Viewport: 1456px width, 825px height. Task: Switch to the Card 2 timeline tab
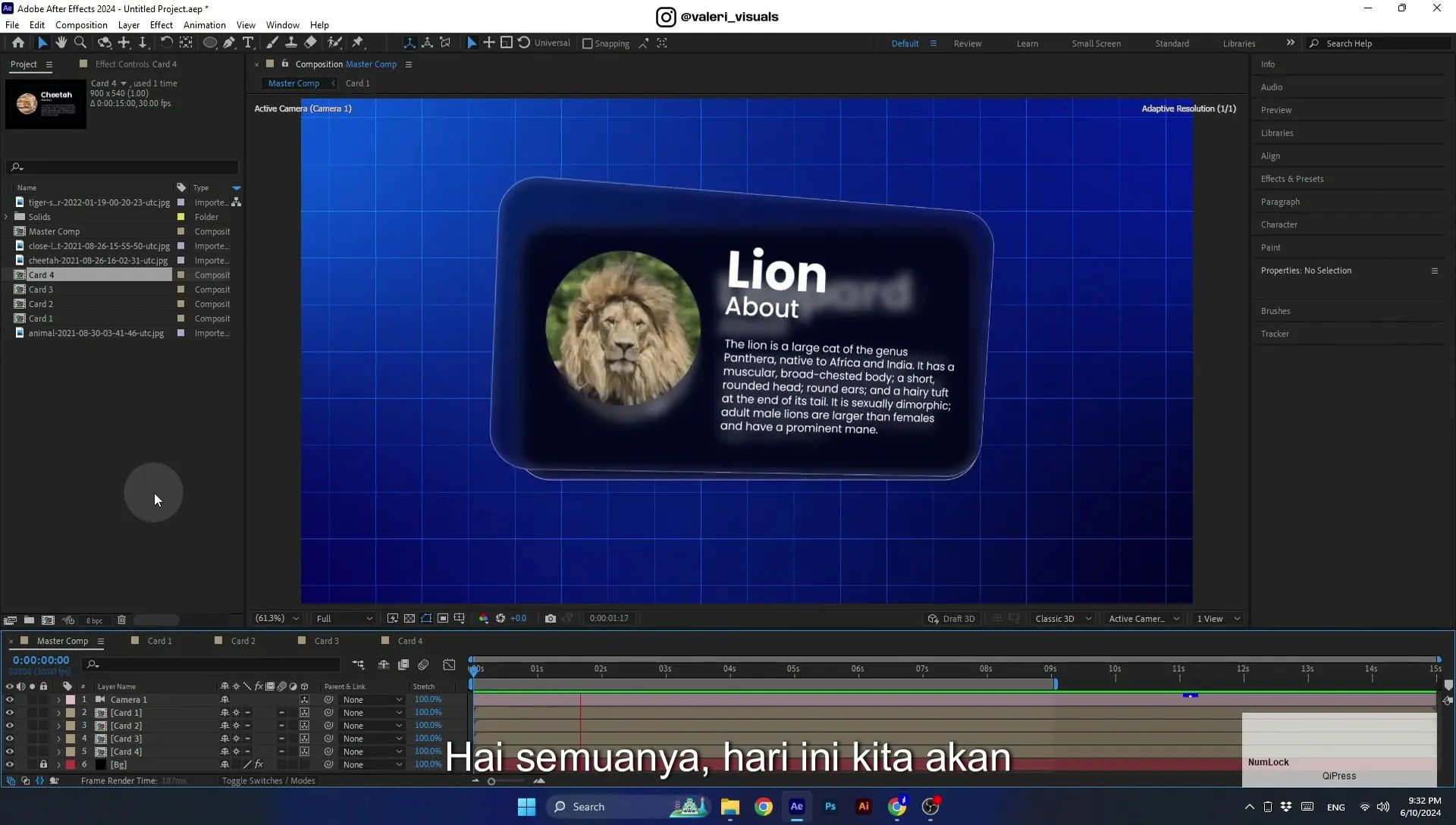click(x=243, y=641)
